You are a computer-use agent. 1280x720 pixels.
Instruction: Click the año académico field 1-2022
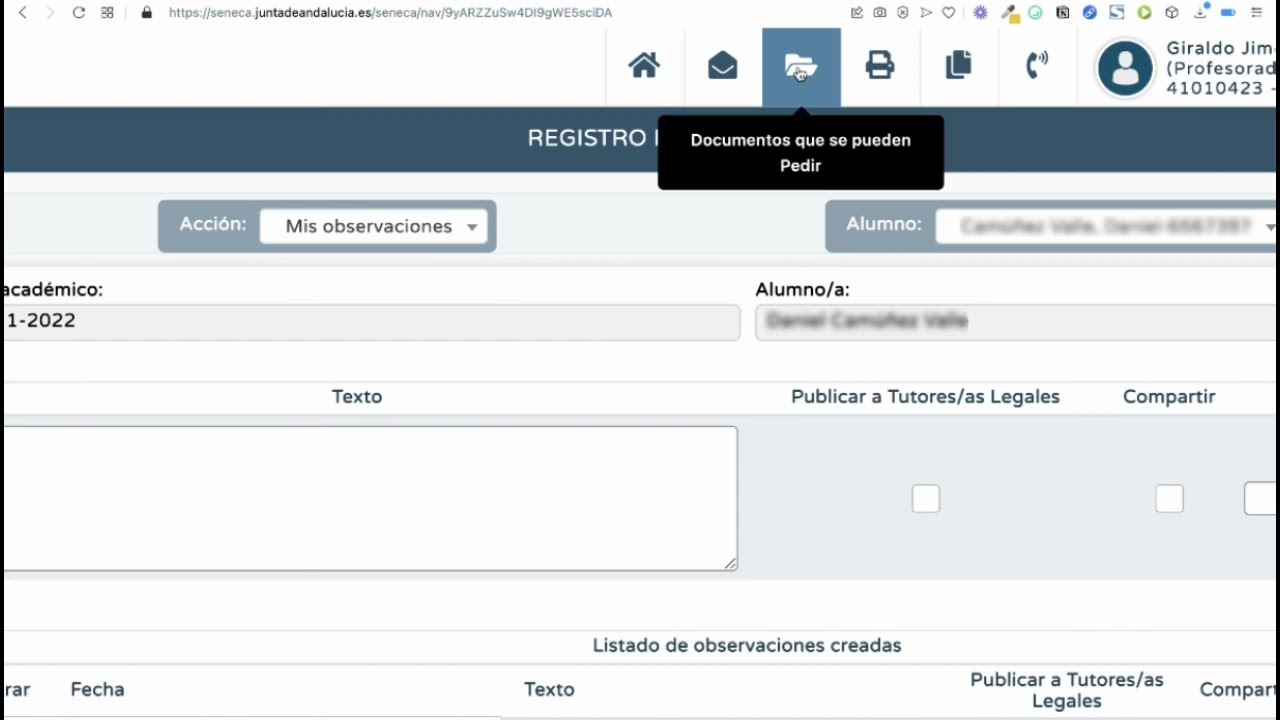pyautogui.click(x=370, y=322)
